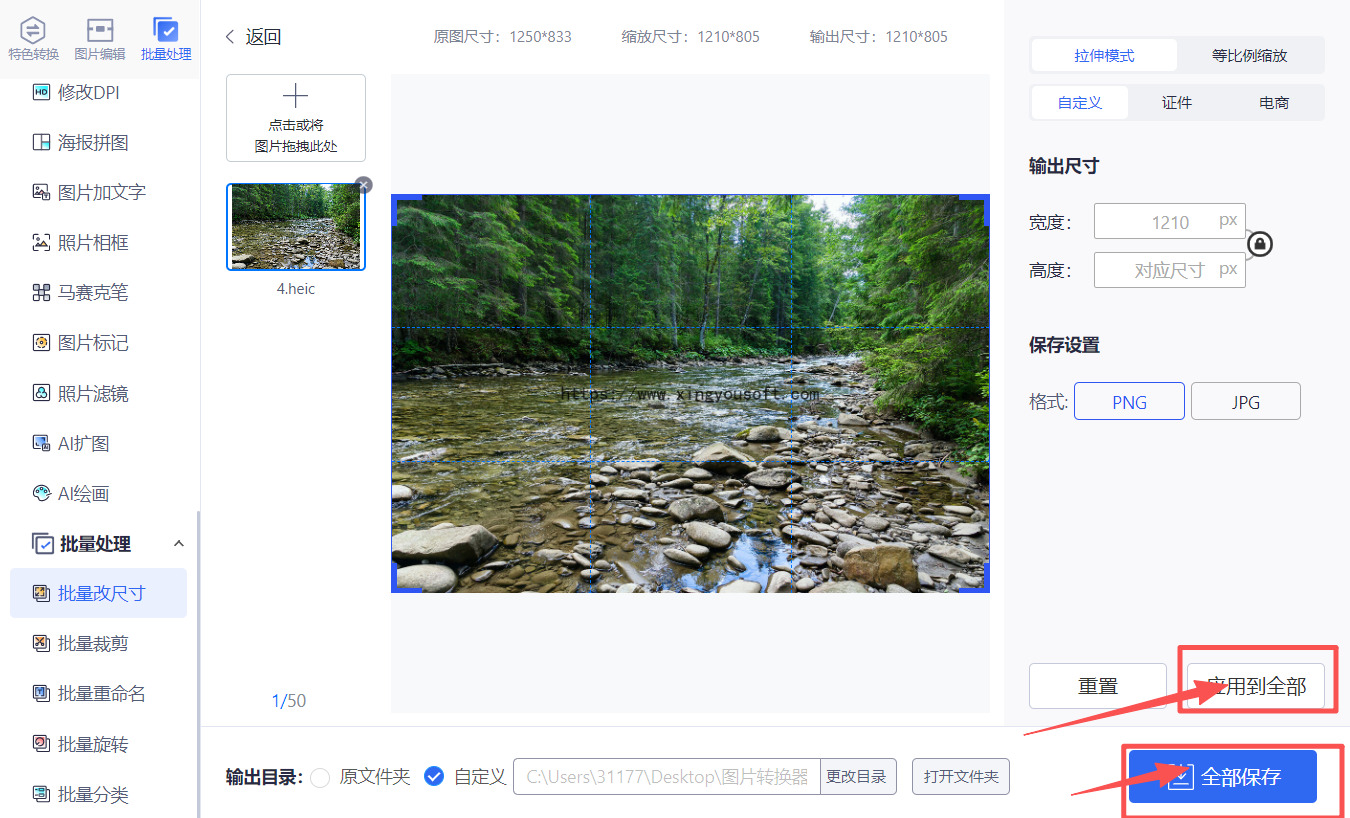Collapse the 批量处理 sidebar group
1350x818 pixels.
pos(179,543)
